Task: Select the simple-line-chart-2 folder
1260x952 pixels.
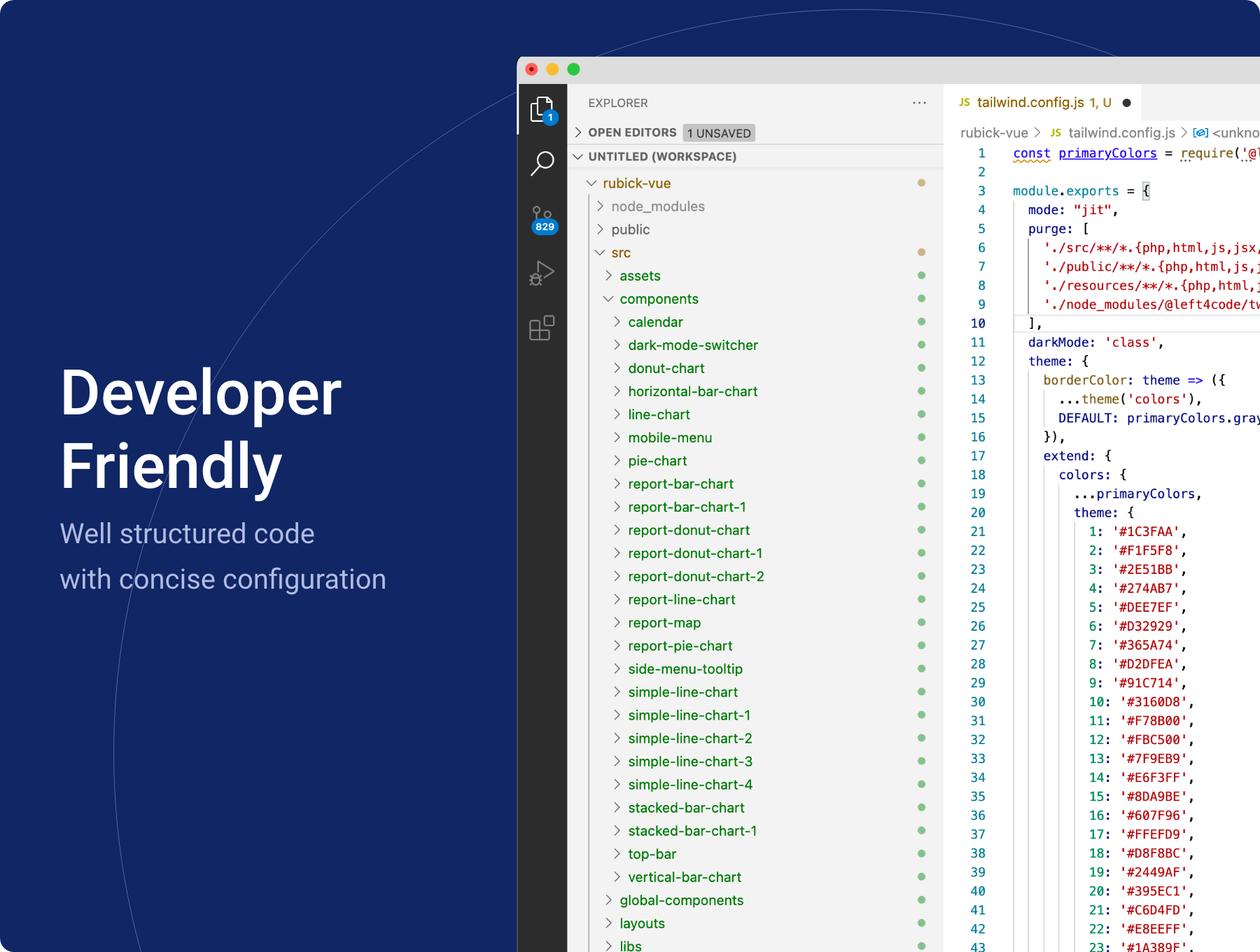Action: (x=755, y=738)
